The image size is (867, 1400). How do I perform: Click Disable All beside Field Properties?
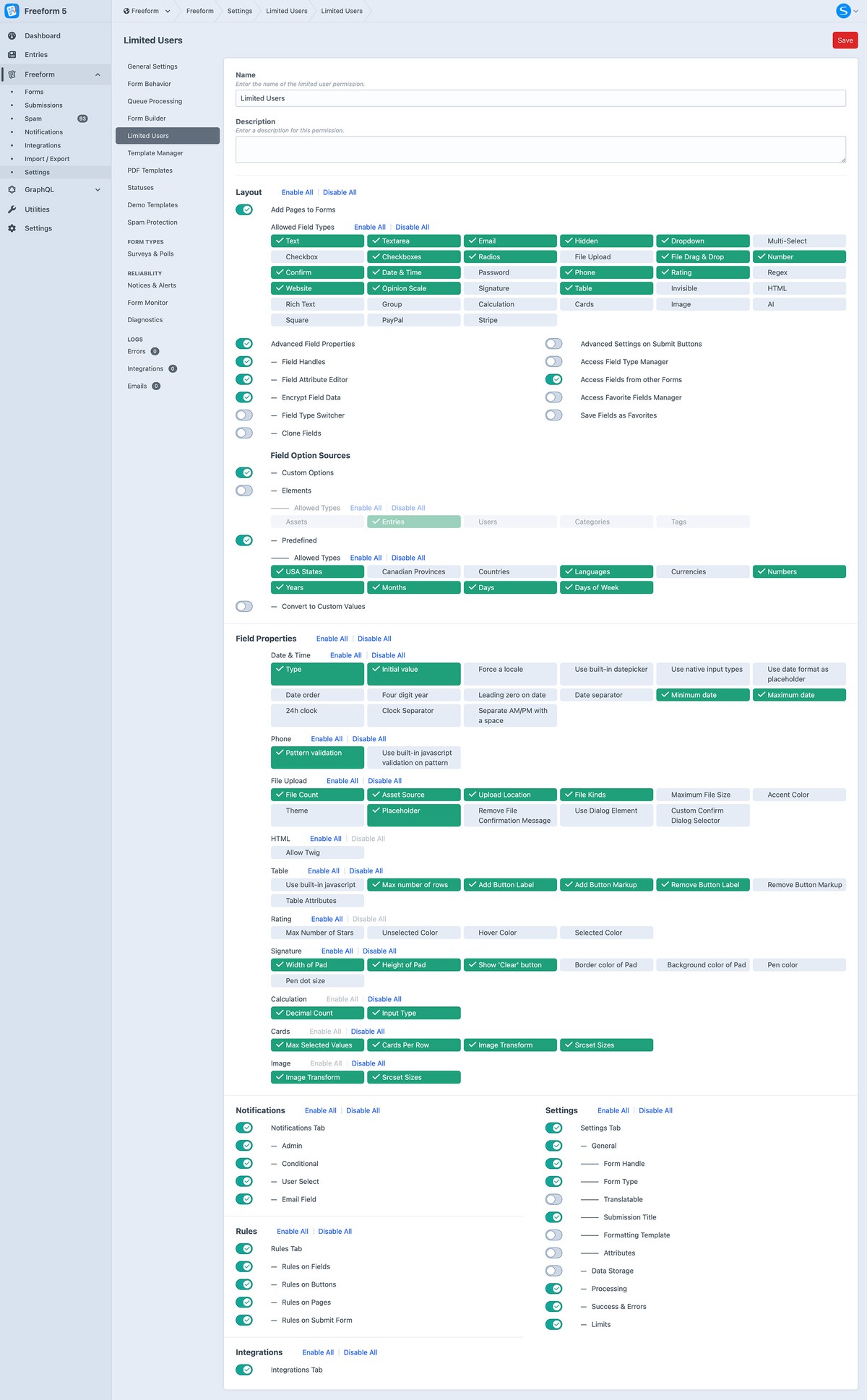(x=374, y=639)
